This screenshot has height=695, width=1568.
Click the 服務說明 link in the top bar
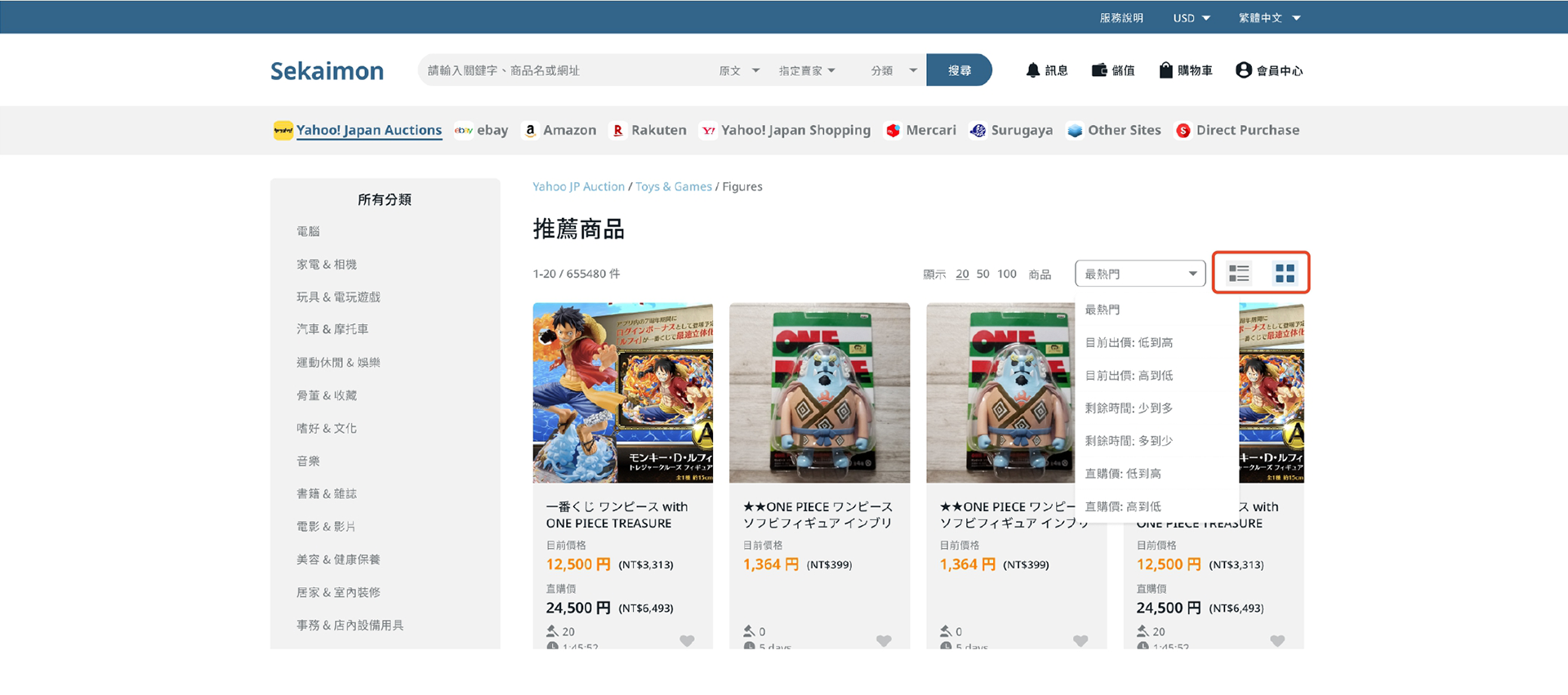tap(1121, 17)
